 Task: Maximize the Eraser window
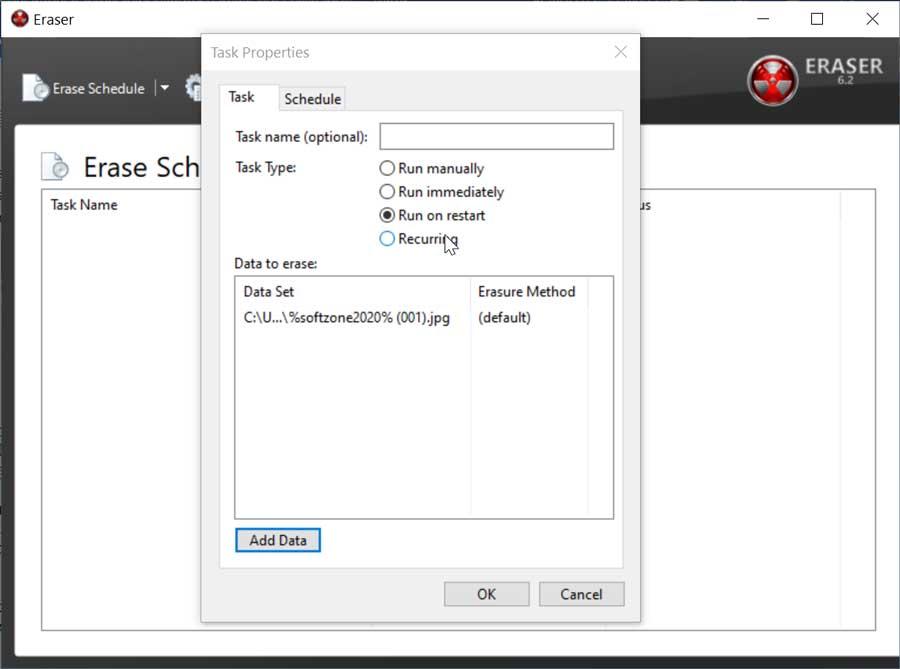pyautogui.click(x=817, y=19)
